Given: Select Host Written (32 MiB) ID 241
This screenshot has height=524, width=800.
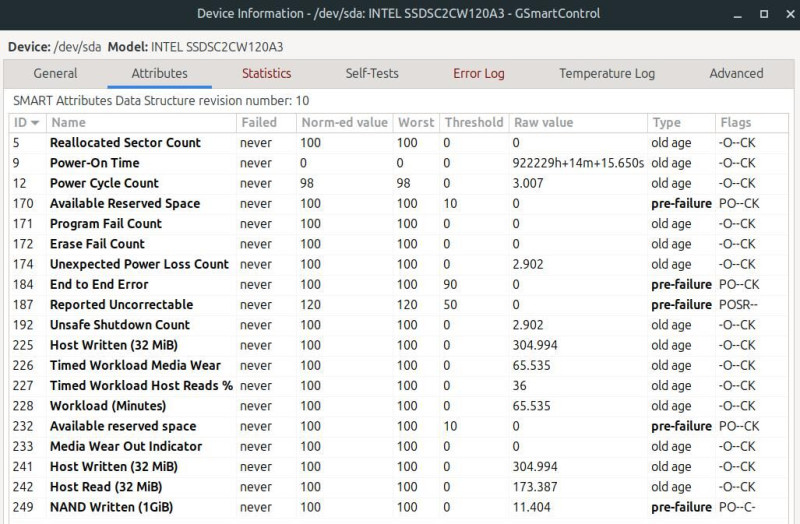Looking at the screenshot, I should click(x=399, y=467).
